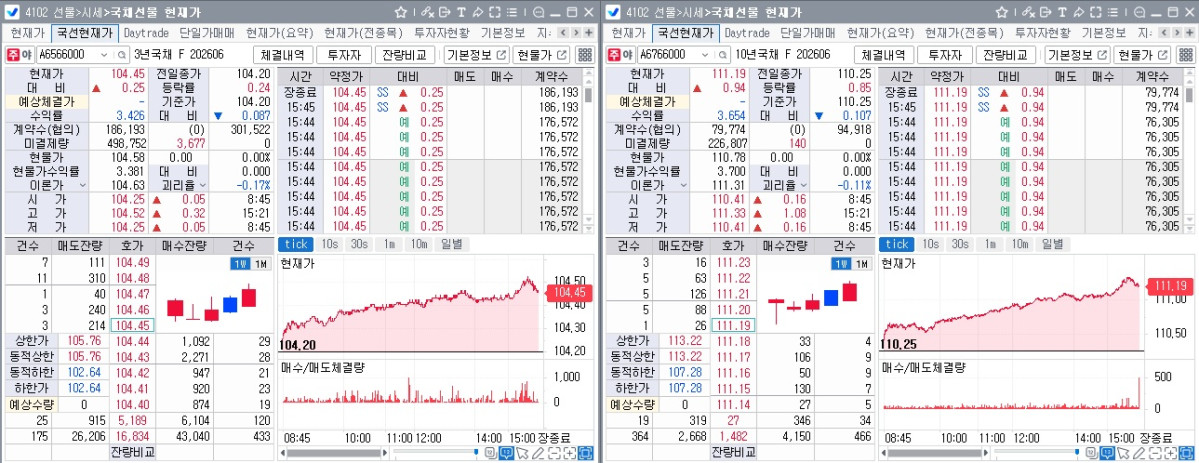This screenshot has width=1199, height=463.
Task: Click 잔량비교 button at top of right window
Action: pos(1006,55)
